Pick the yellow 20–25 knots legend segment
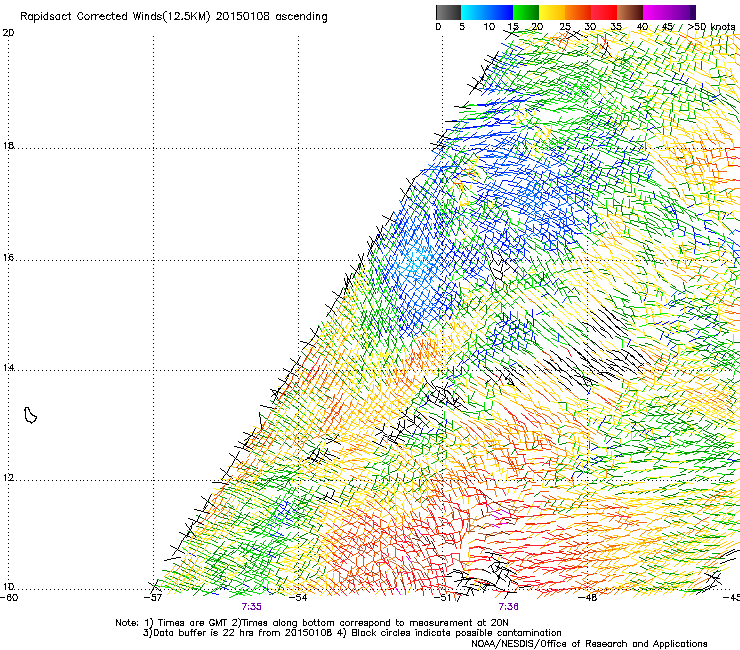 tap(552, 12)
